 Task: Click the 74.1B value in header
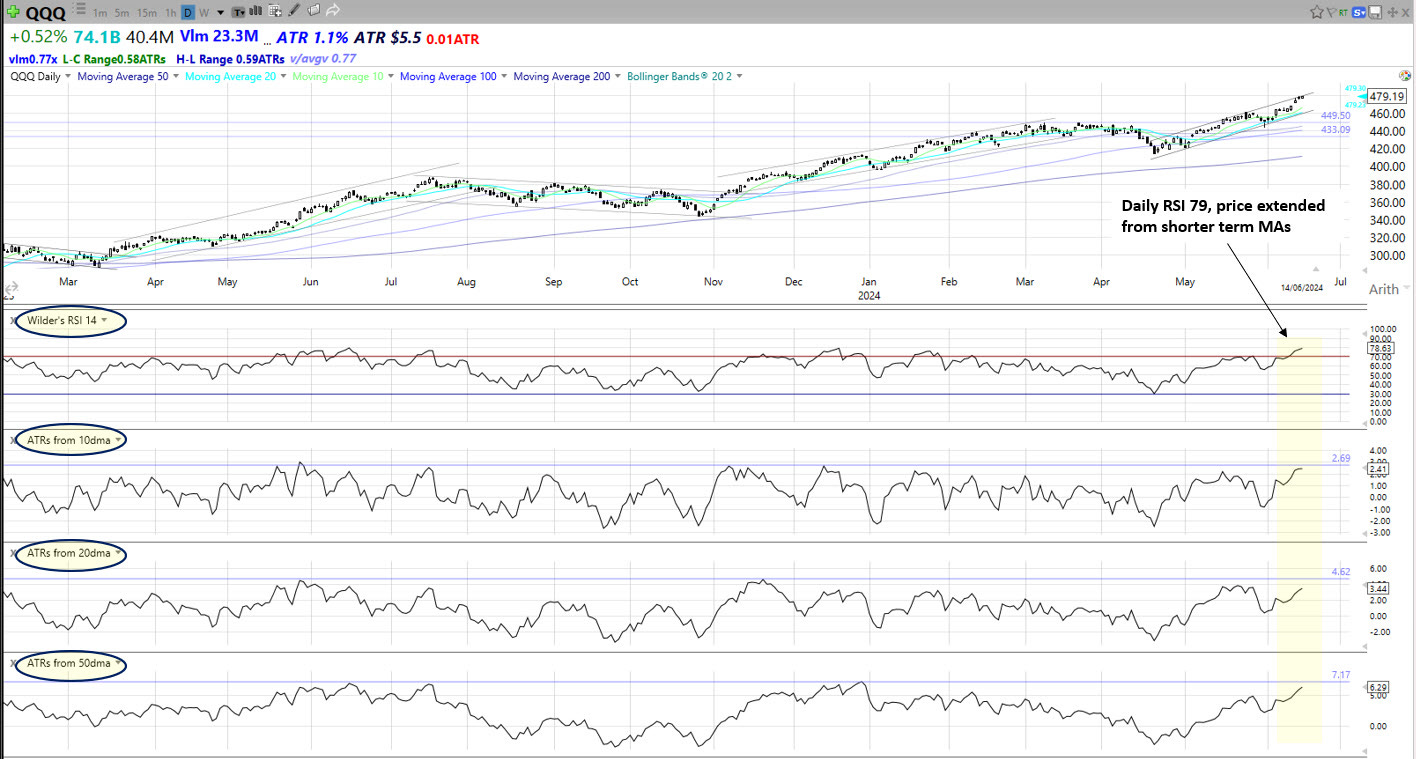[97, 37]
